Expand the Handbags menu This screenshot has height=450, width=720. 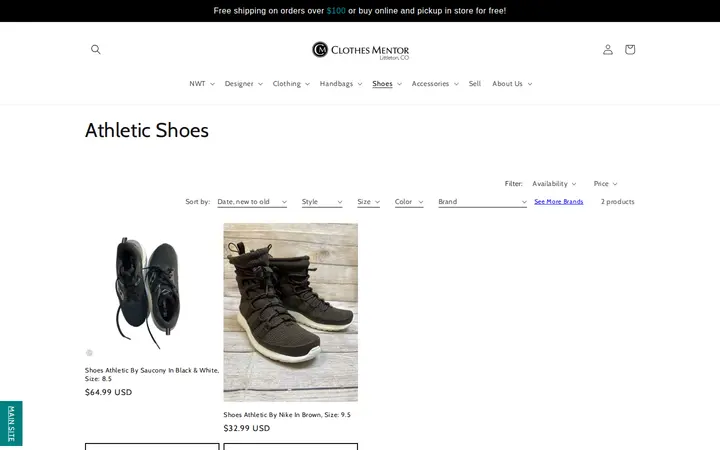[x=341, y=84]
